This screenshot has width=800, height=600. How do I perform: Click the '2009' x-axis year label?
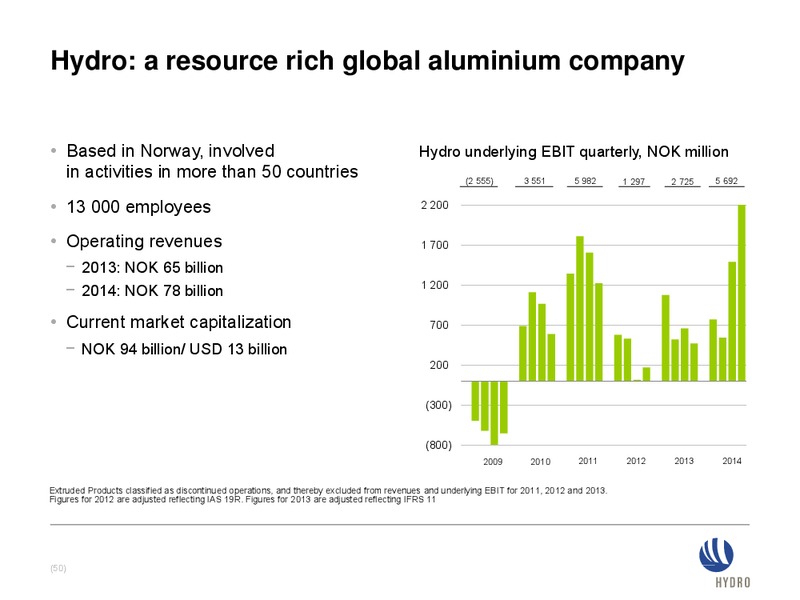(x=492, y=461)
